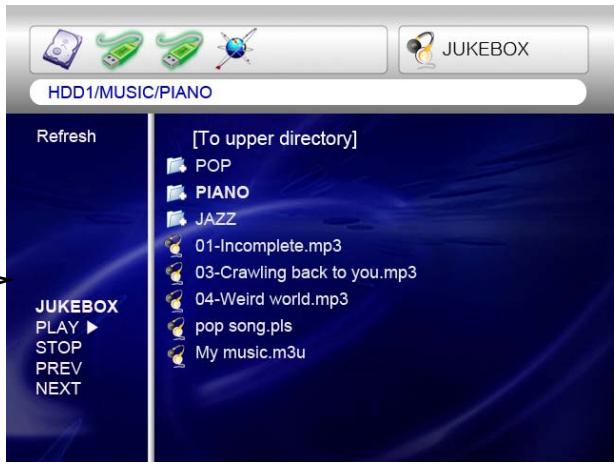
Task: Select My music.m3u playlist
Action: 250,353
